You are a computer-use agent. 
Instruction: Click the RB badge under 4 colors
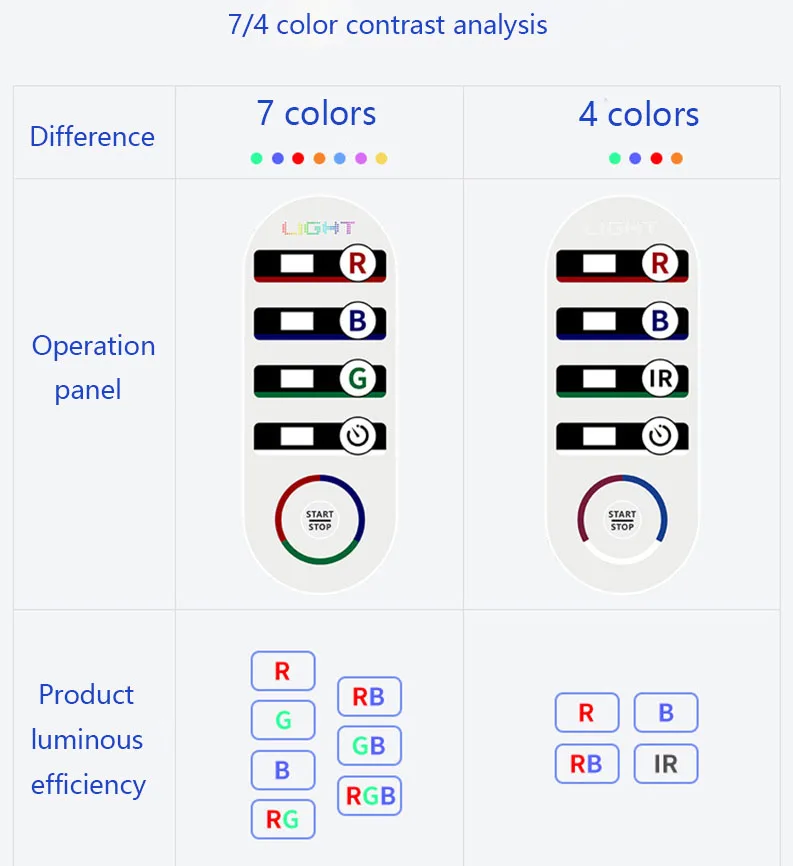click(x=587, y=764)
